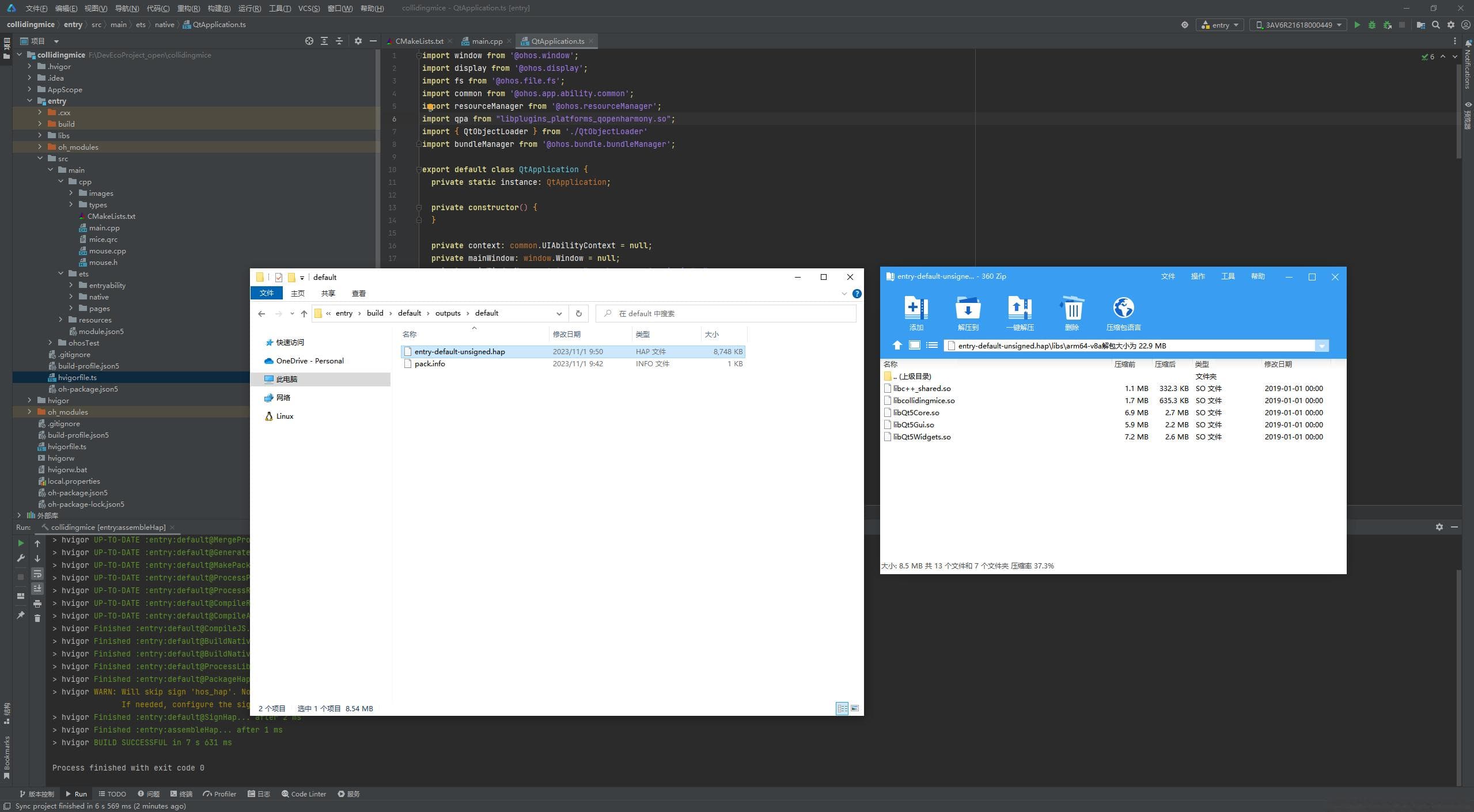Search in 在 default 中搜索 field
This screenshot has height=812, width=1474.
point(726,313)
